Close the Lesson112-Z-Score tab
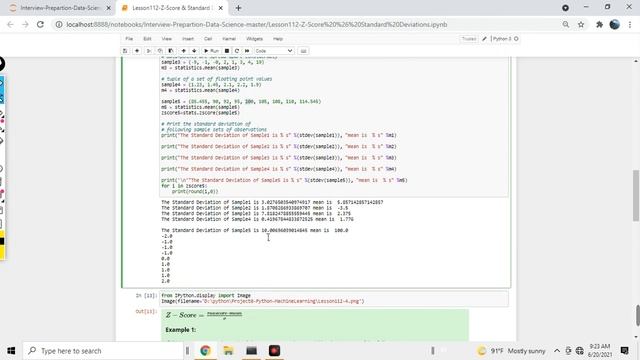640x360 pixels. click(220, 8)
